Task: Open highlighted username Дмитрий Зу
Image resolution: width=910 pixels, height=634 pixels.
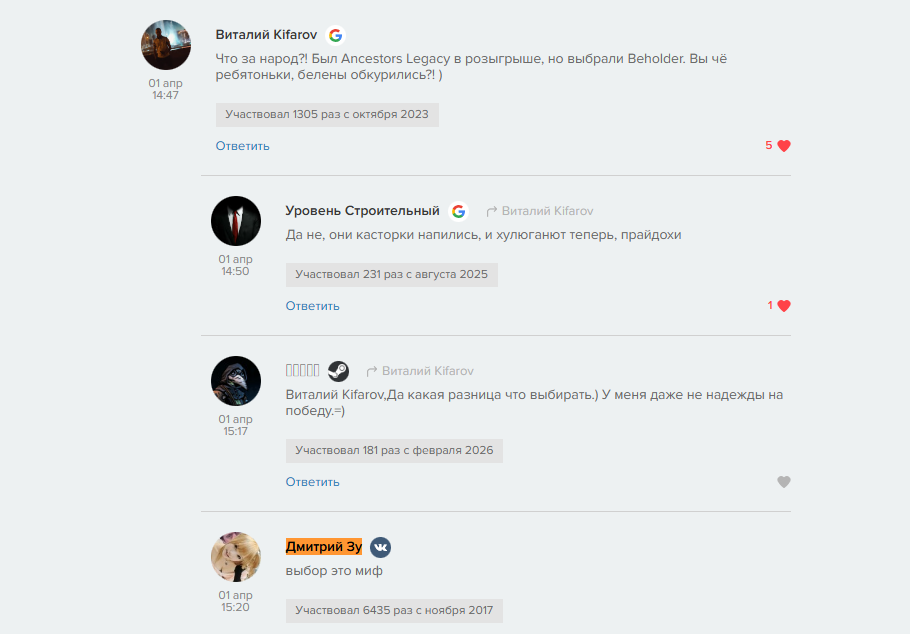Action: tap(324, 546)
